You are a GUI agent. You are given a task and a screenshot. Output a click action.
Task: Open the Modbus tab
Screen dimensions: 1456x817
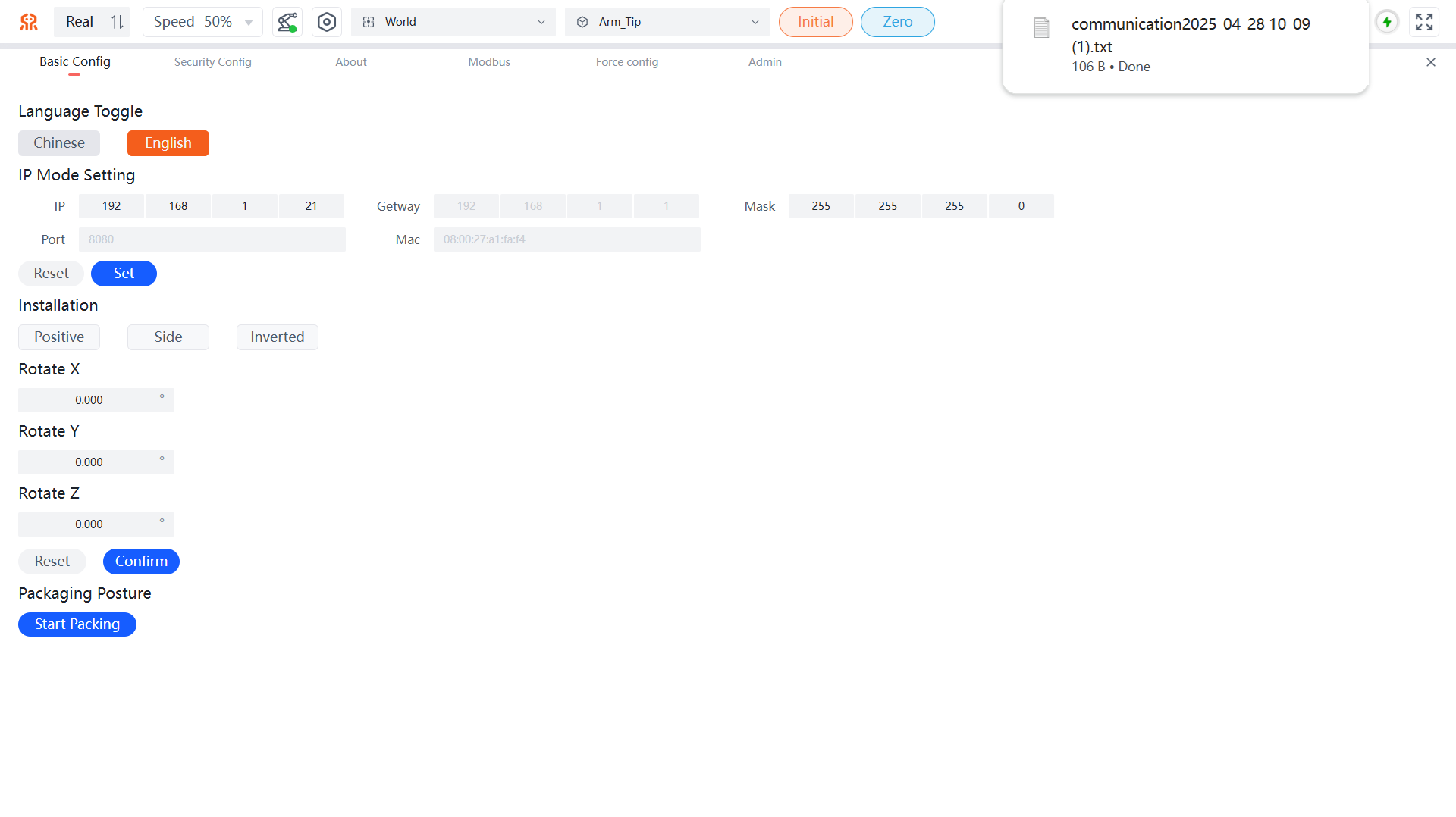tap(488, 62)
